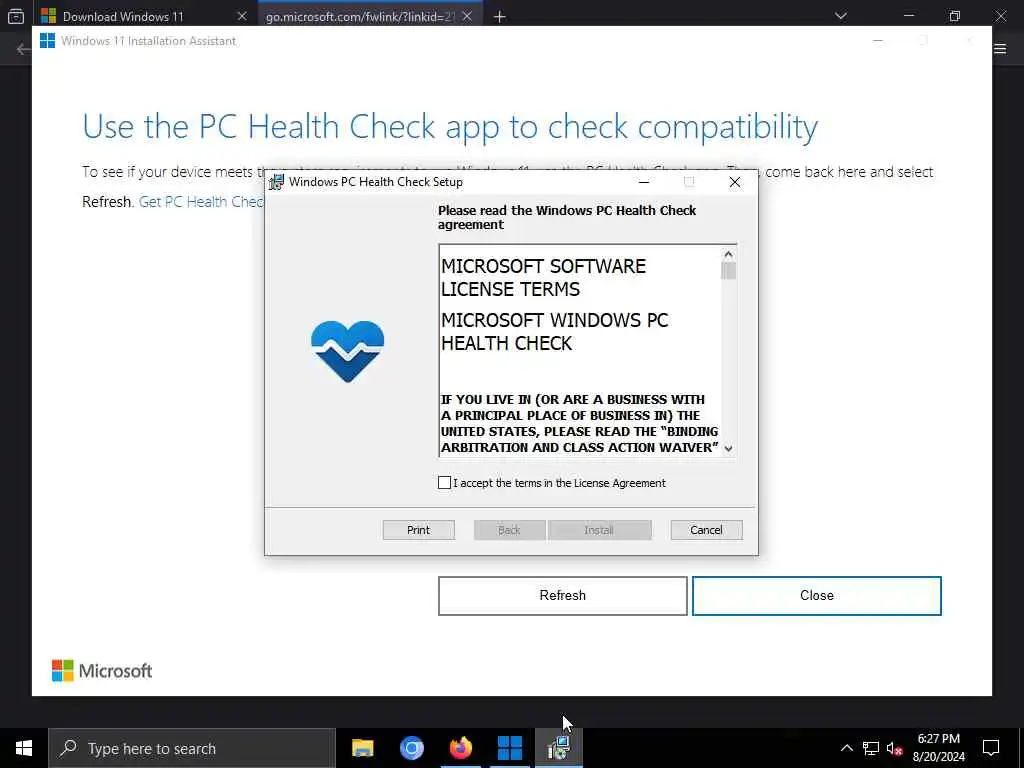This screenshot has height=768, width=1024.
Task: Minimize the PC Health Check Setup dialog
Action: pos(644,182)
